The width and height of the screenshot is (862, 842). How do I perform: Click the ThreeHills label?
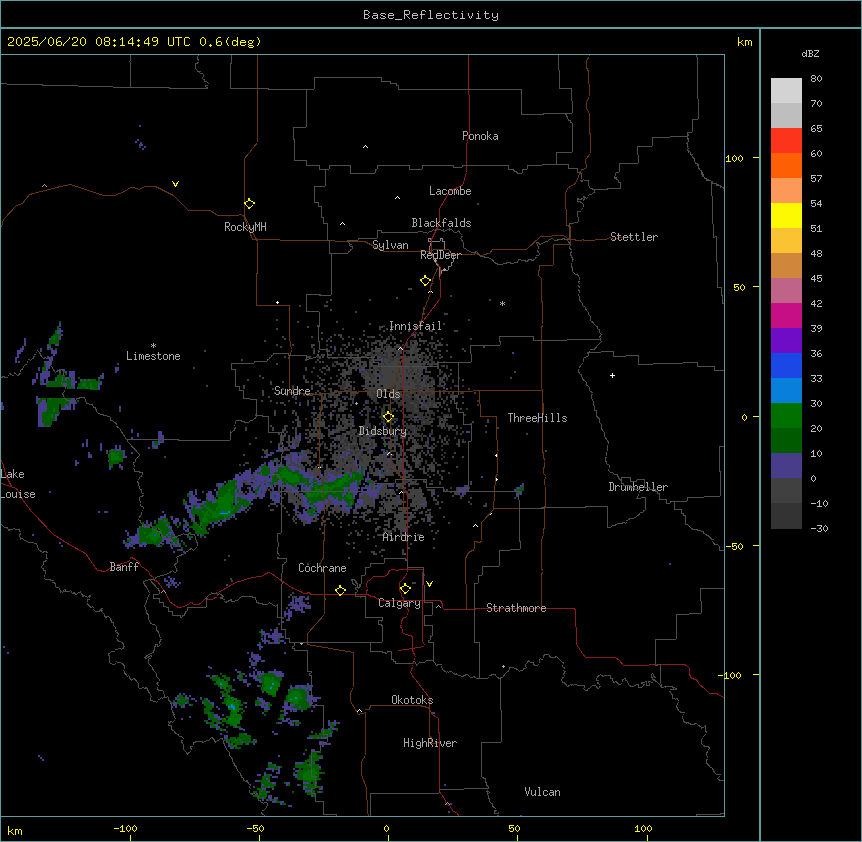(537, 418)
